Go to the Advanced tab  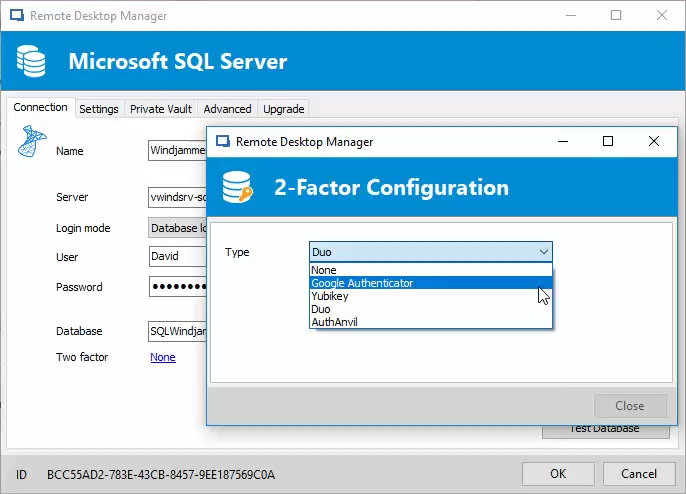click(x=227, y=109)
